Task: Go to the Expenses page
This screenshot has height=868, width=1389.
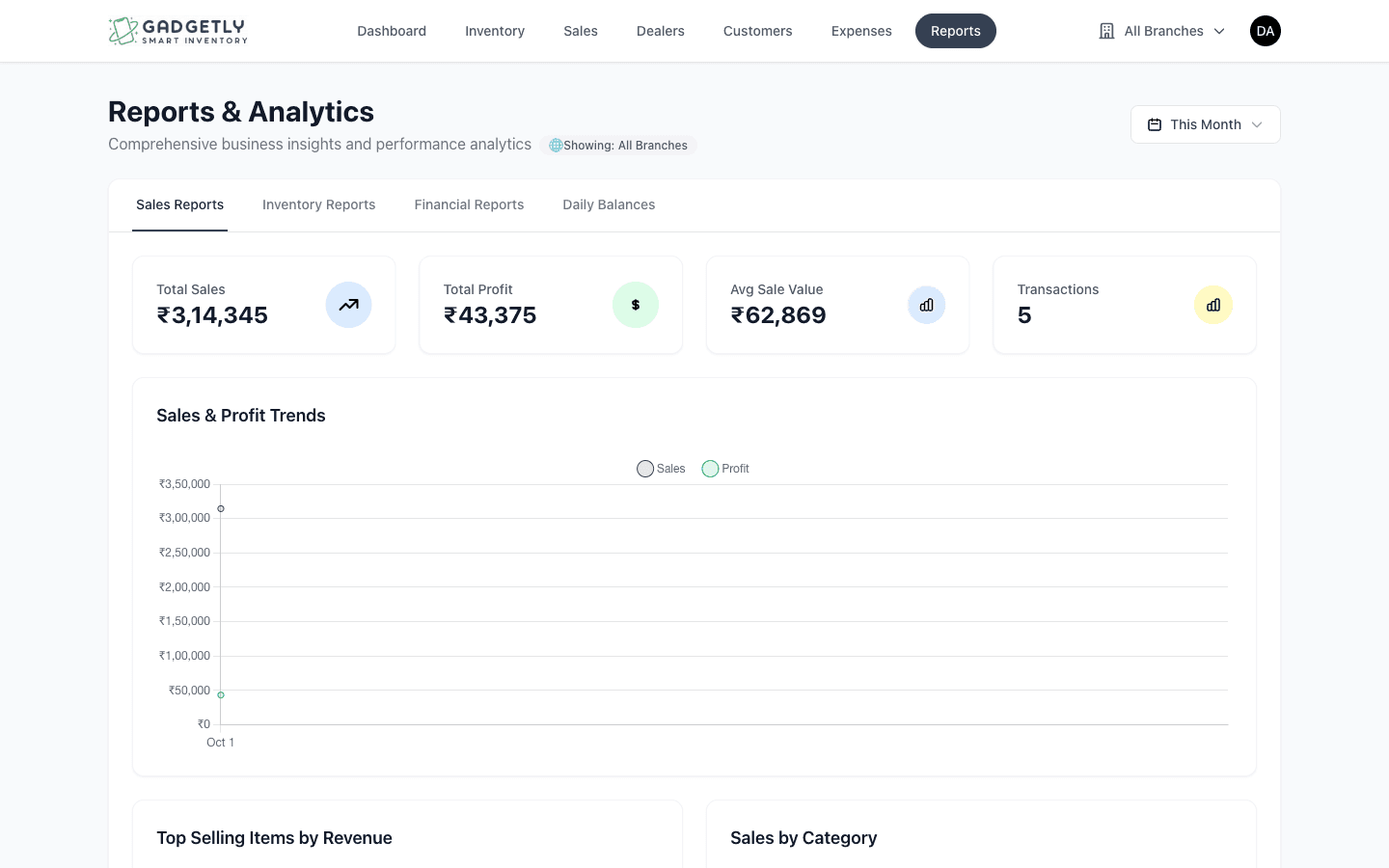Action: (x=861, y=31)
